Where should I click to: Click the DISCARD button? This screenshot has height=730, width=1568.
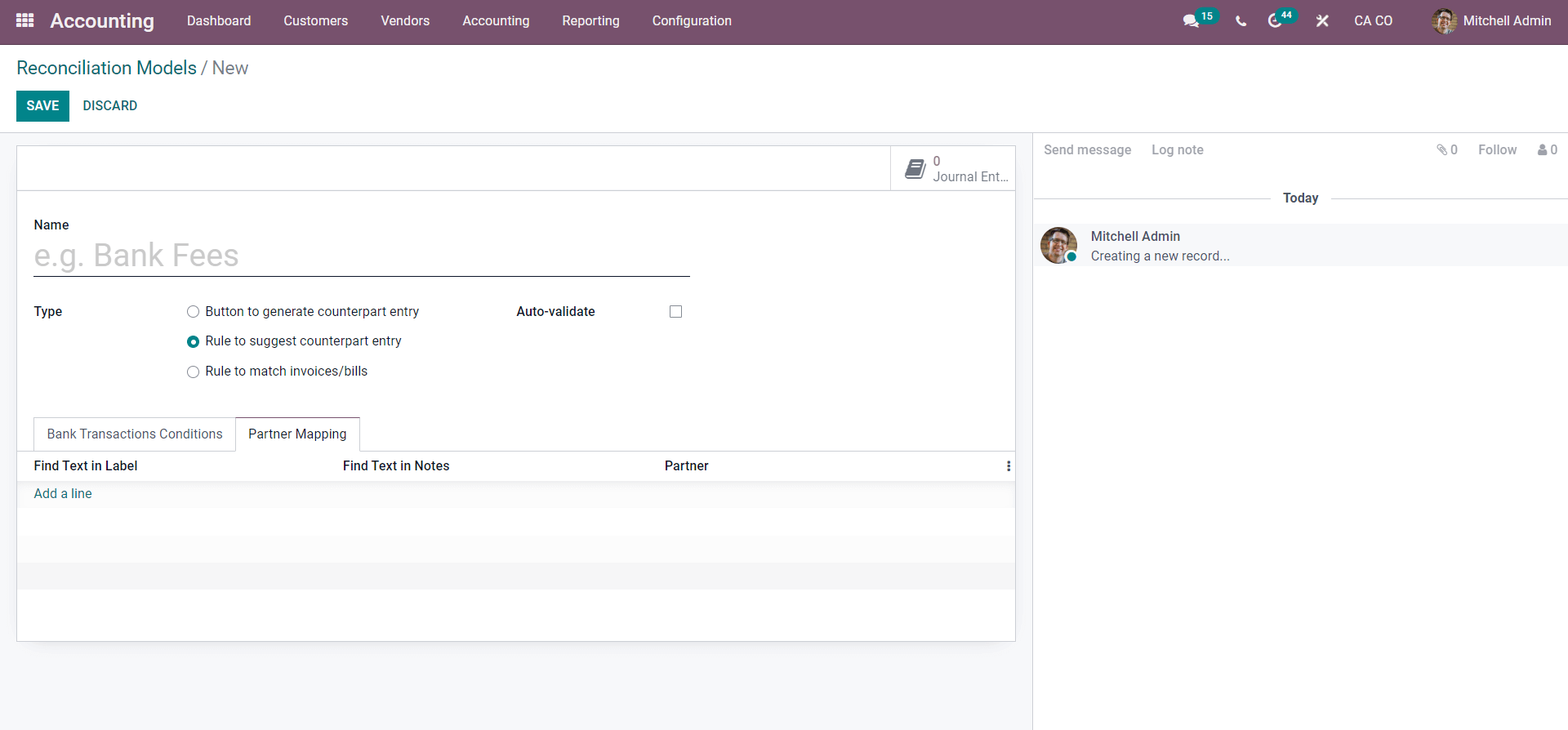[x=110, y=106]
